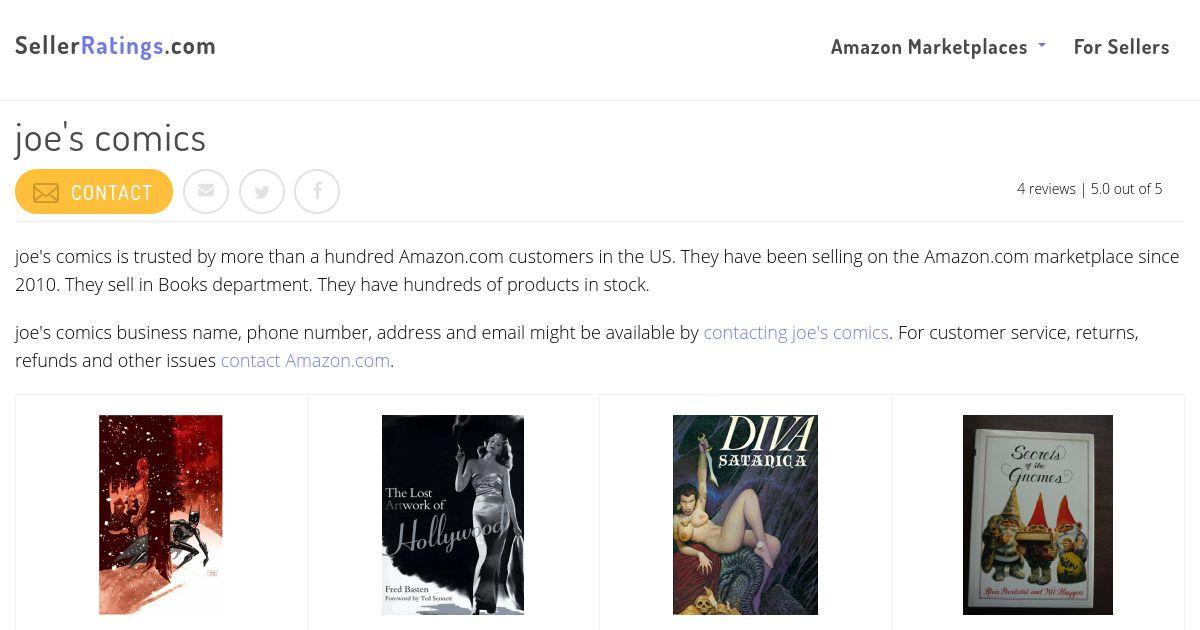Click the SellerRatings.com logo
This screenshot has height=630, width=1200.
(x=115, y=46)
